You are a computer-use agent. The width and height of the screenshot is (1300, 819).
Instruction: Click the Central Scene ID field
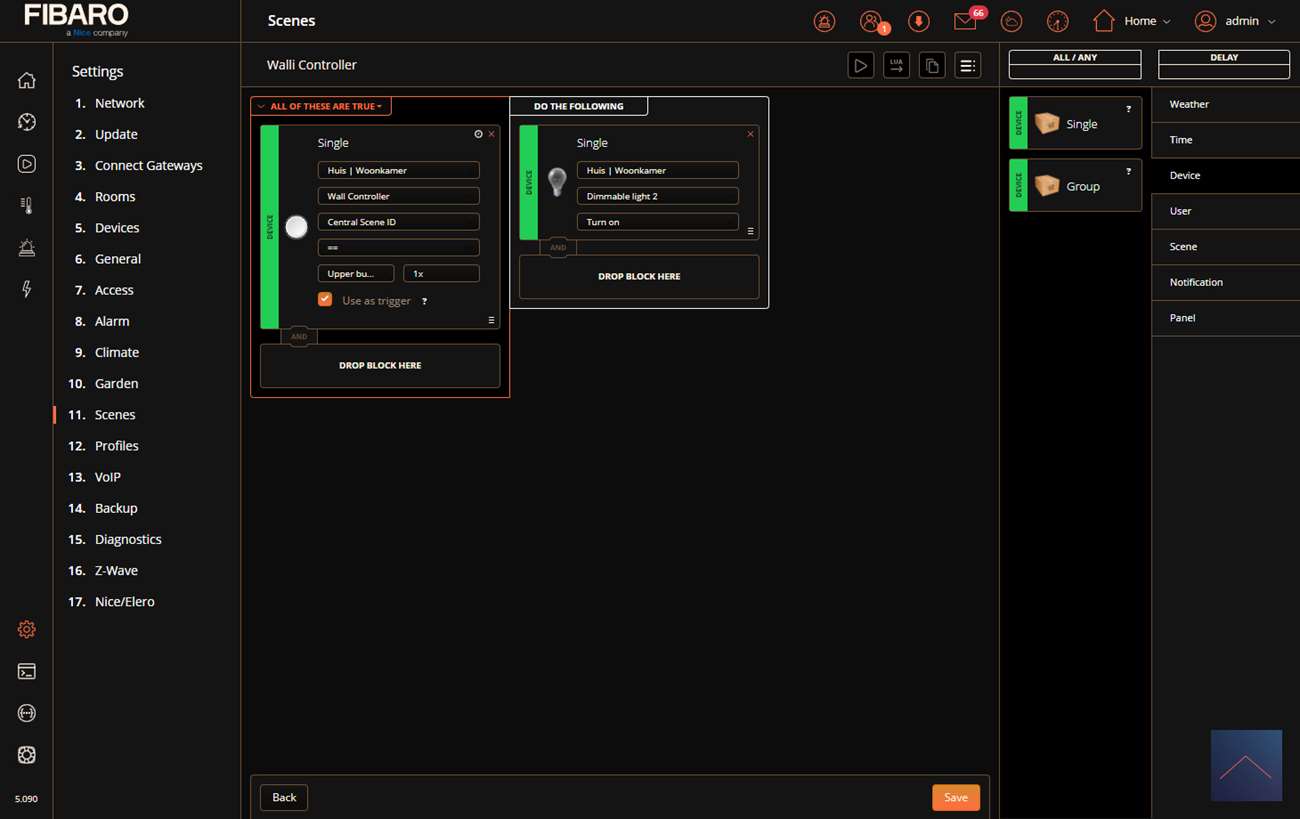tap(398, 222)
